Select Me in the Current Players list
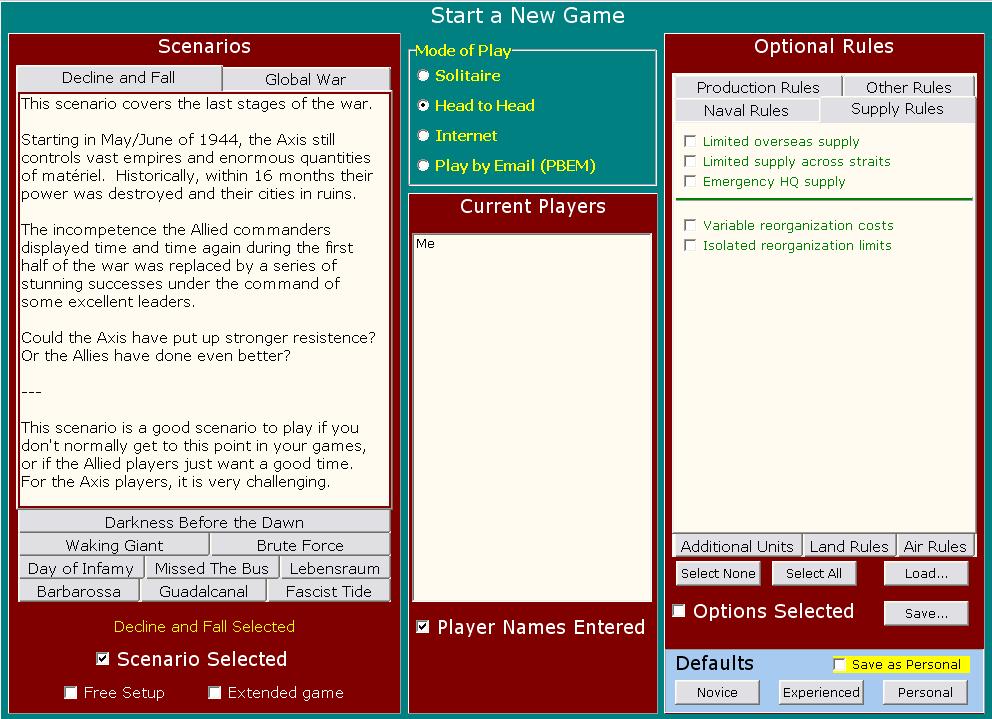 426,243
